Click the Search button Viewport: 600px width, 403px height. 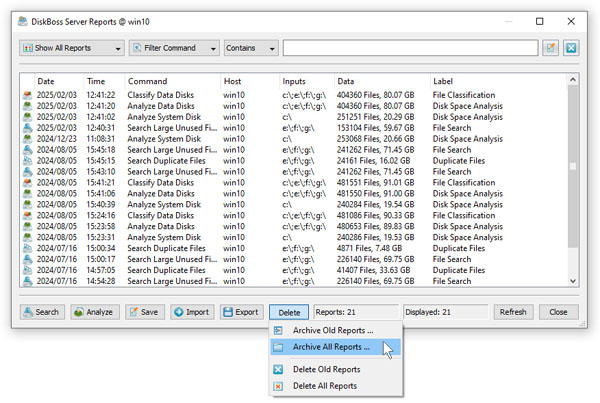click(42, 312)
